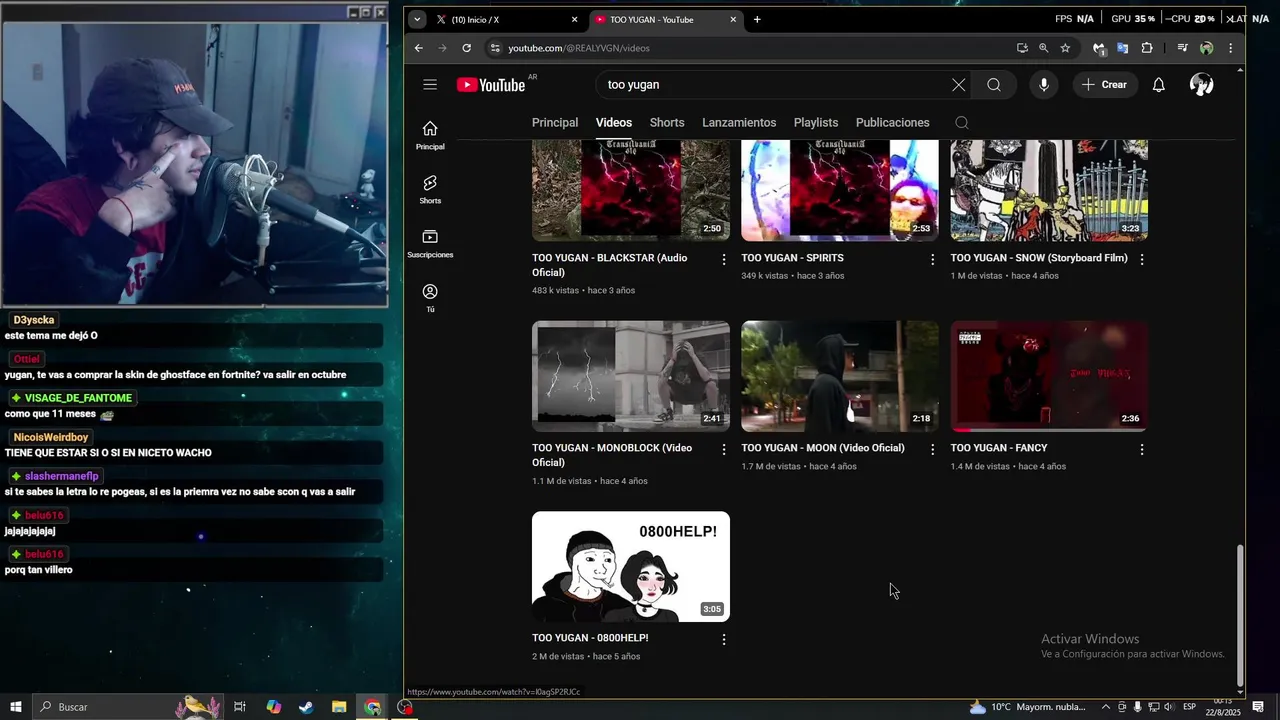Open options menu for MONOBLOCK video

tap(724, 450)
